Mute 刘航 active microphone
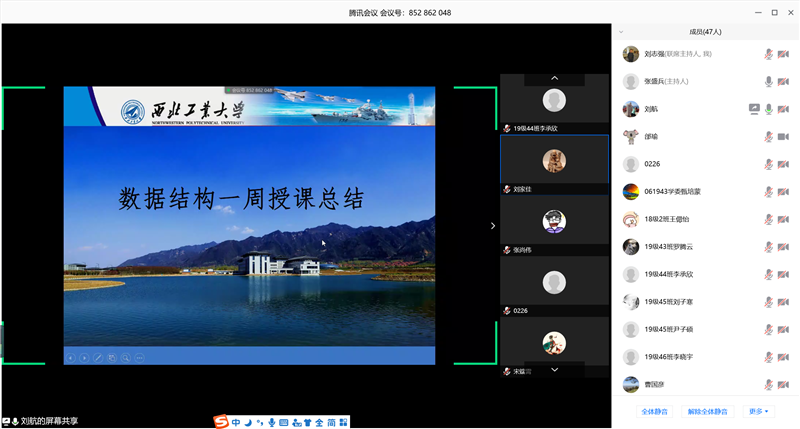This screenshot has width=800, height=429. pos(768,109)
